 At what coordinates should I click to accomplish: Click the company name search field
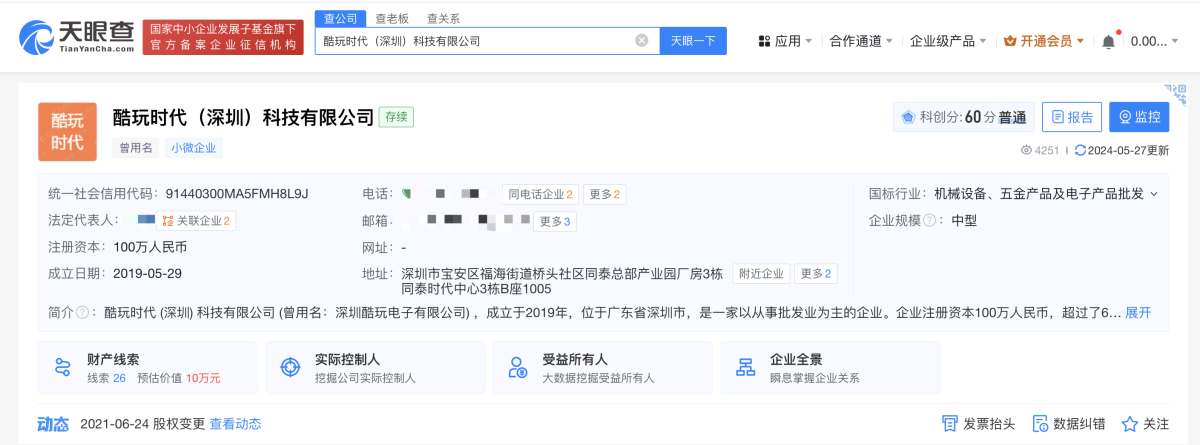(x=475, y=41)
